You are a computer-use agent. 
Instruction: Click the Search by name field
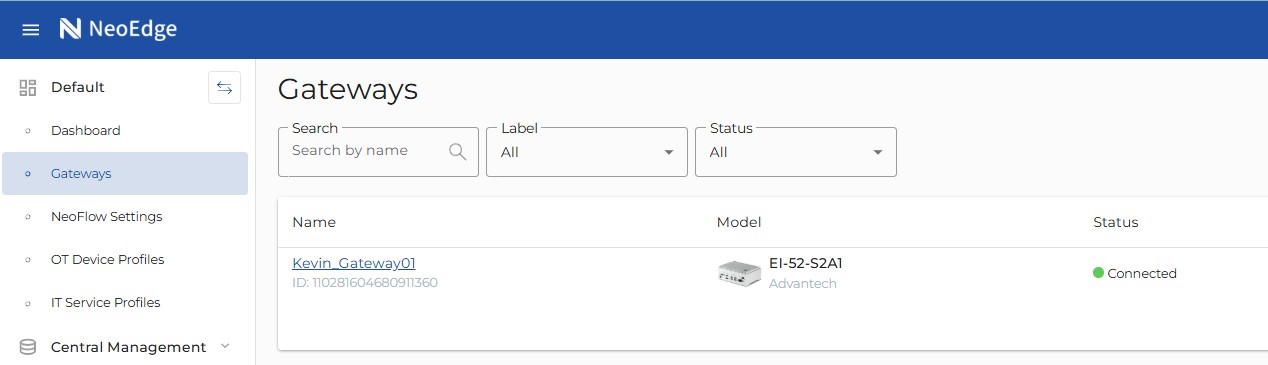365,151
